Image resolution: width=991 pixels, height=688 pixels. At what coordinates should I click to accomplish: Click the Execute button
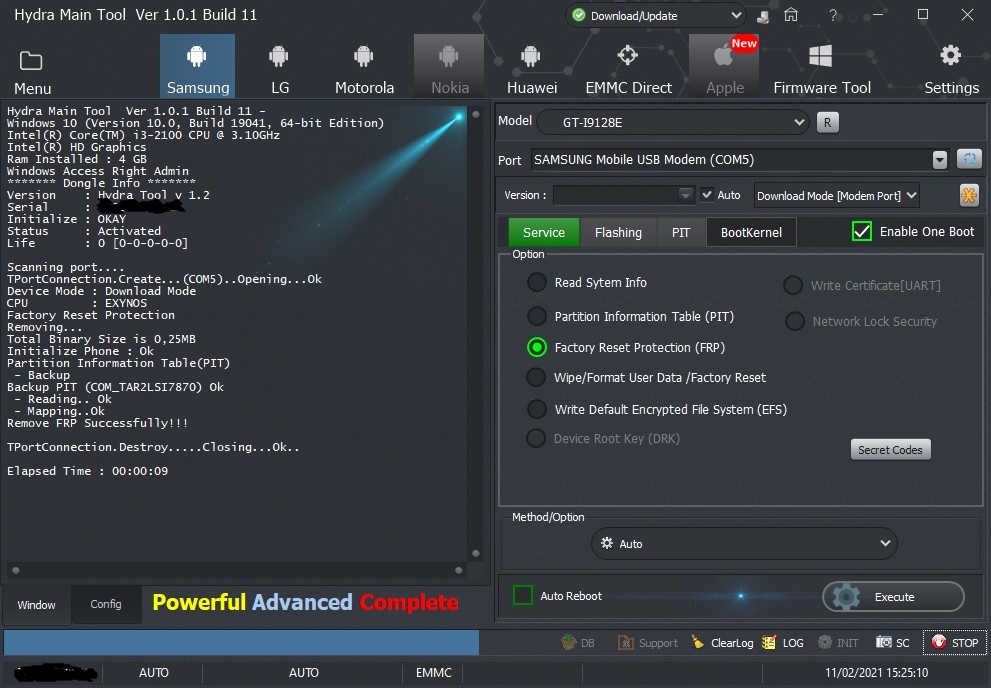pos(893,596)
